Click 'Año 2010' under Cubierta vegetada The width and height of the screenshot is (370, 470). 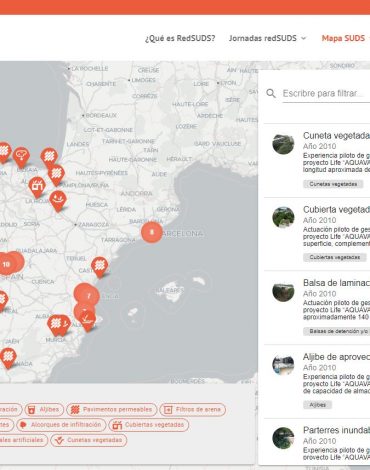[x=319, y=220]
